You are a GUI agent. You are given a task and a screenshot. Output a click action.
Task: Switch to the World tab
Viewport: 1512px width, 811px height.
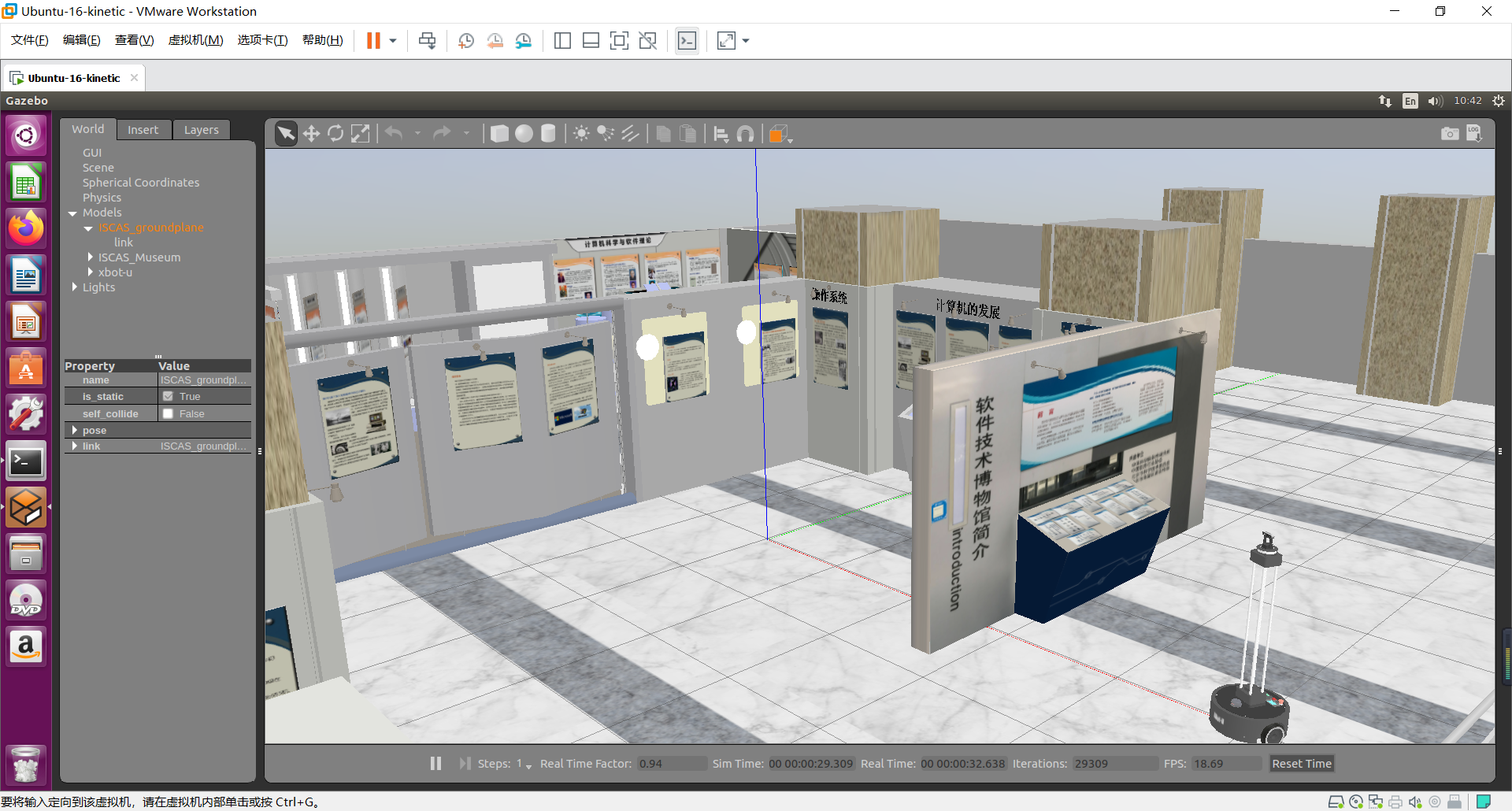[x=88, y=129]
